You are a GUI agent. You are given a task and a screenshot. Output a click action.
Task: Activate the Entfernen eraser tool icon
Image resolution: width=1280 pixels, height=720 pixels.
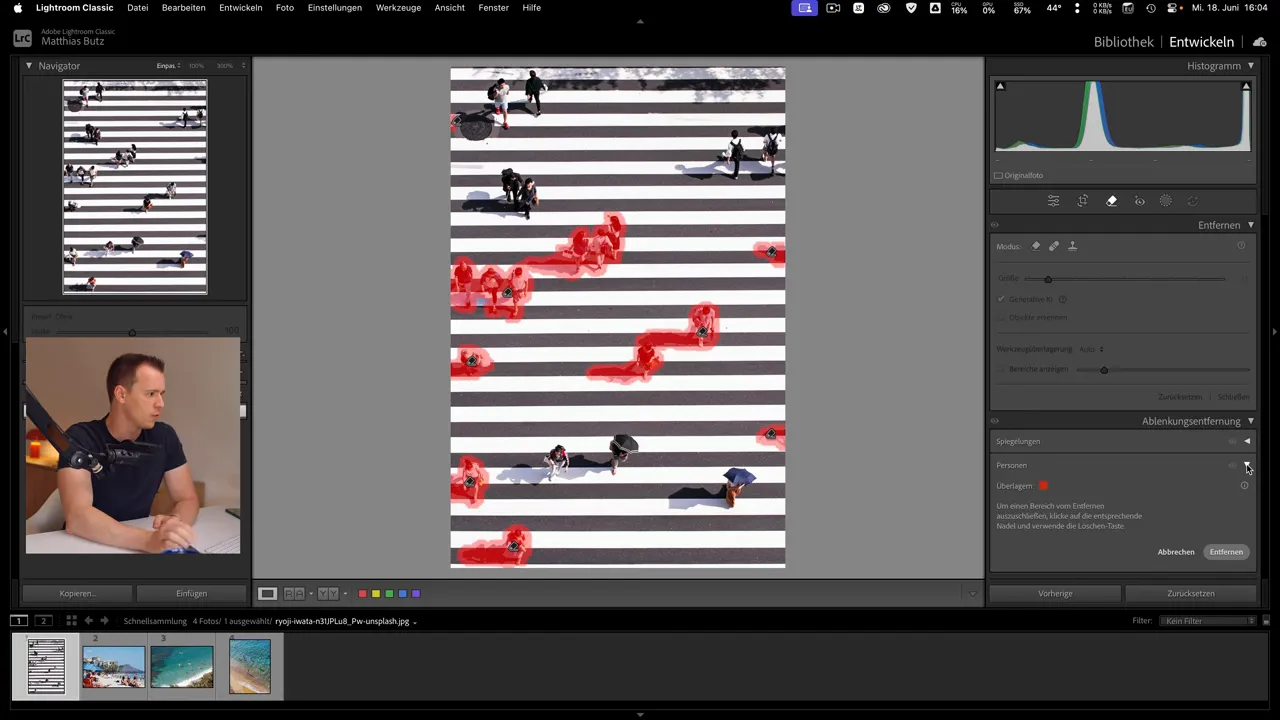click(x=1111, y=200)
